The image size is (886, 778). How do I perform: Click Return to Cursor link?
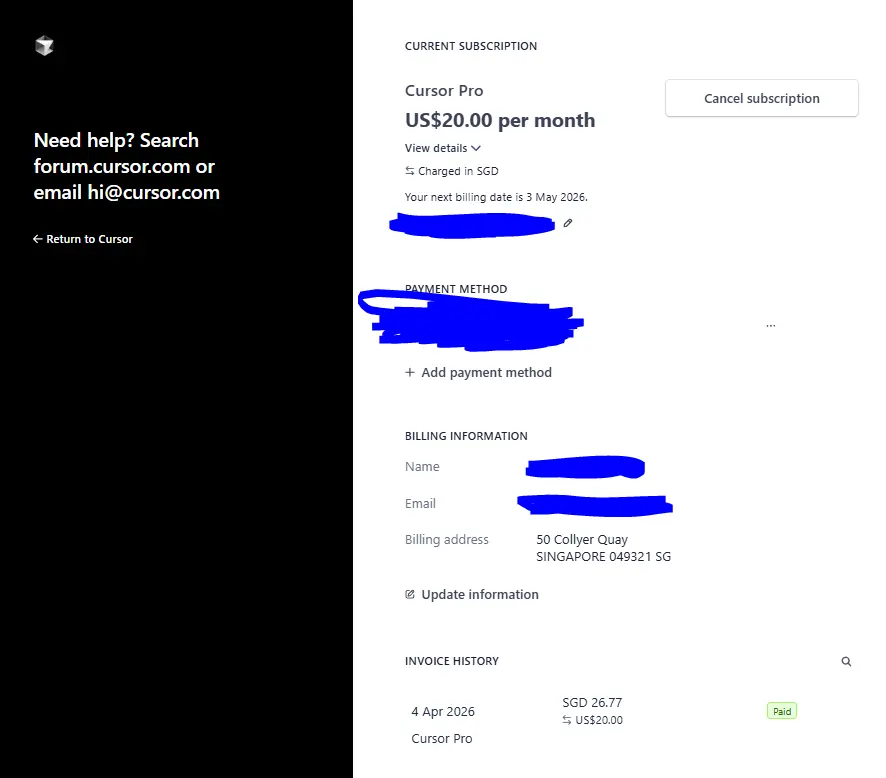(x=83, y=239)
